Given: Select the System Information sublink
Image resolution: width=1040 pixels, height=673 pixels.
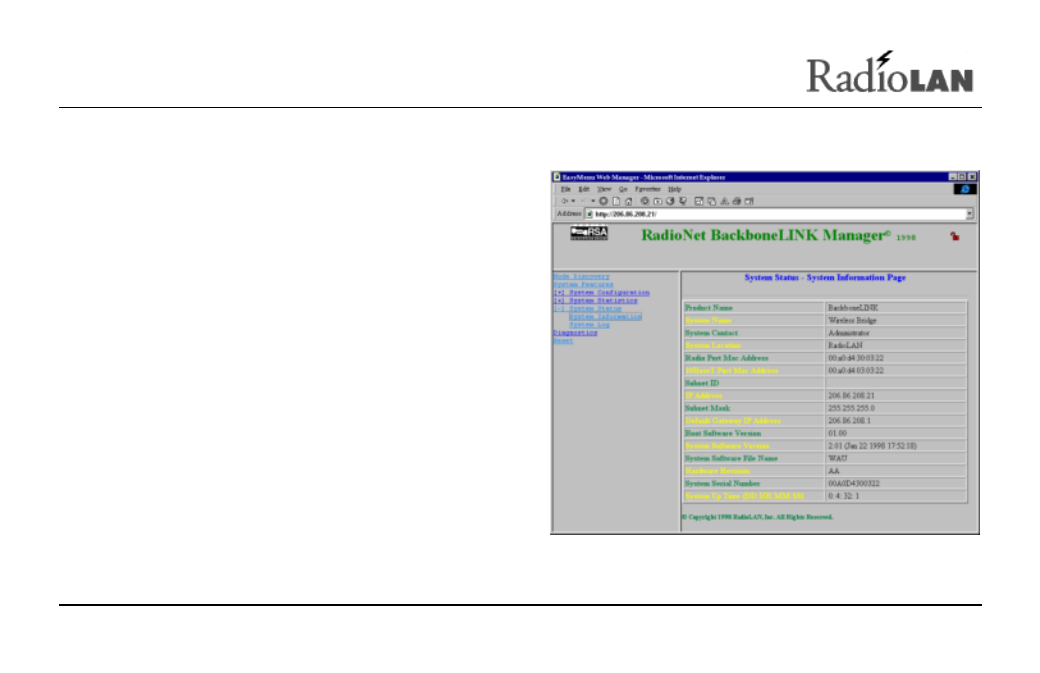Looking at the screenshot, I should point(606,317).
